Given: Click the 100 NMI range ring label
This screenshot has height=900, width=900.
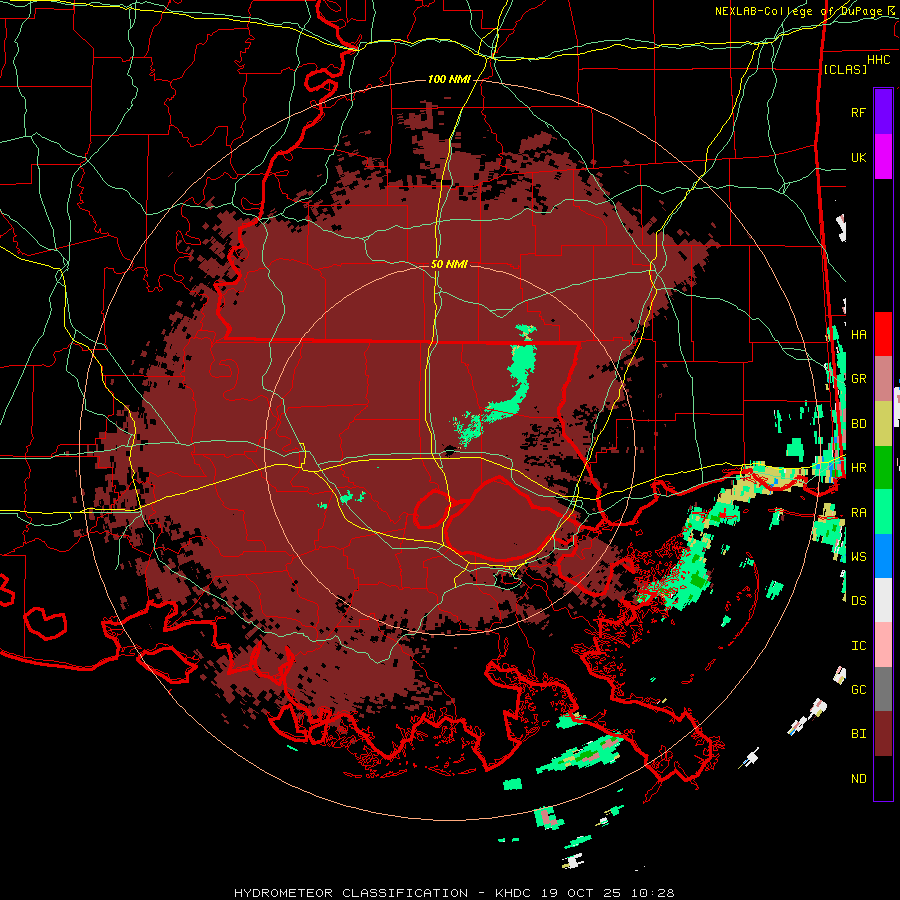Looking at the screenshot, I should coord(449,79).
